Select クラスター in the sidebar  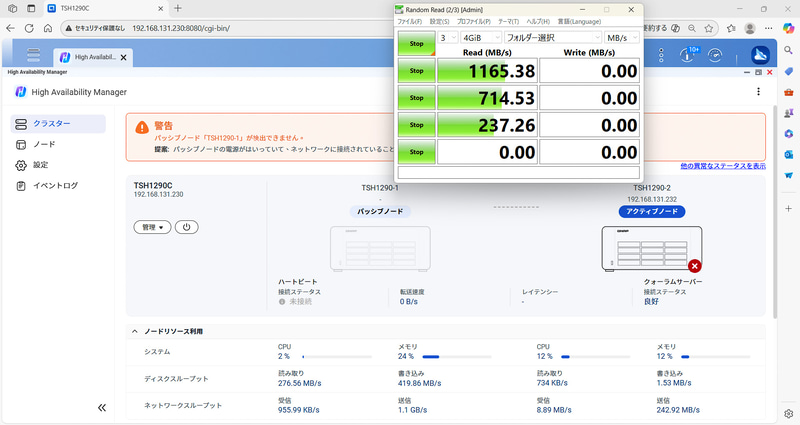pyautogui.click(x=58, y=123)
